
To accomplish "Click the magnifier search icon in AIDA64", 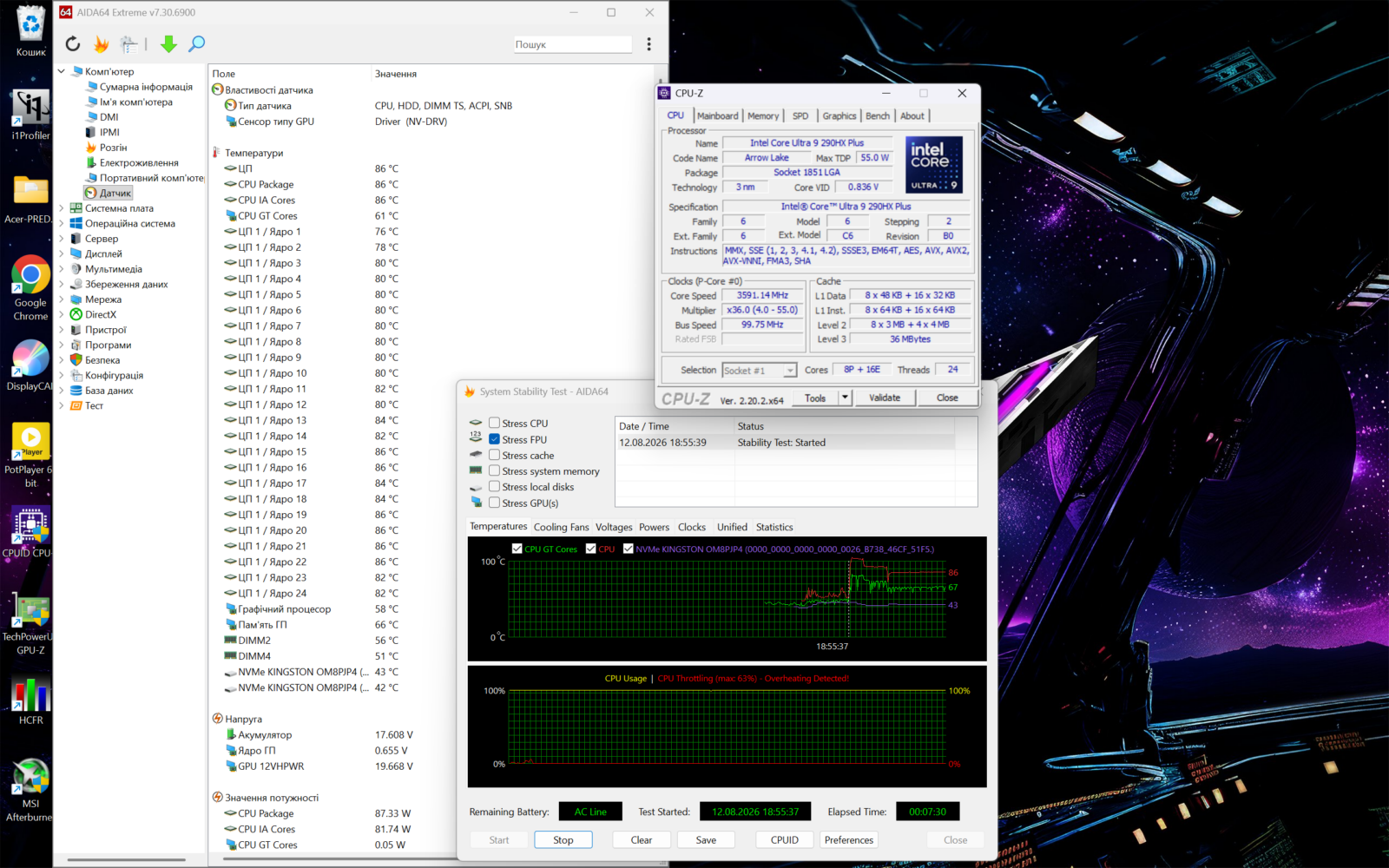I will pyautogui.click(x=197, y=43).
